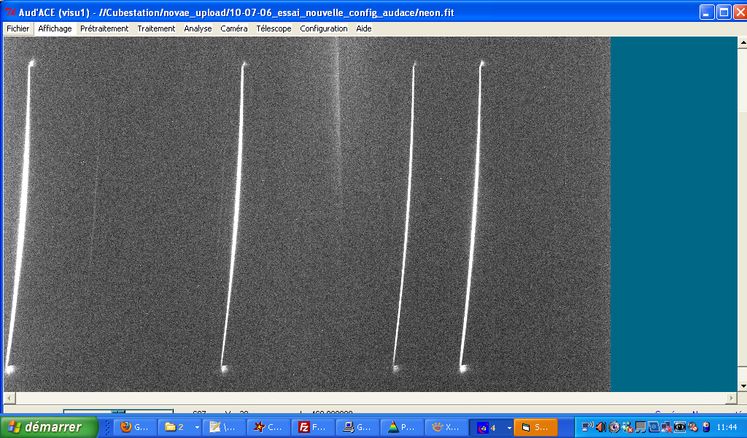Expand the folder group dropdown arrow

(x=197, y=427)
